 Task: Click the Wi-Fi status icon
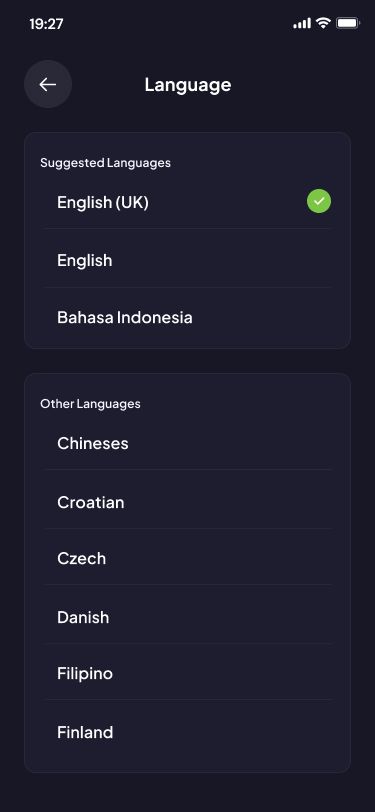pyautogui.click(x=323, y=23)
